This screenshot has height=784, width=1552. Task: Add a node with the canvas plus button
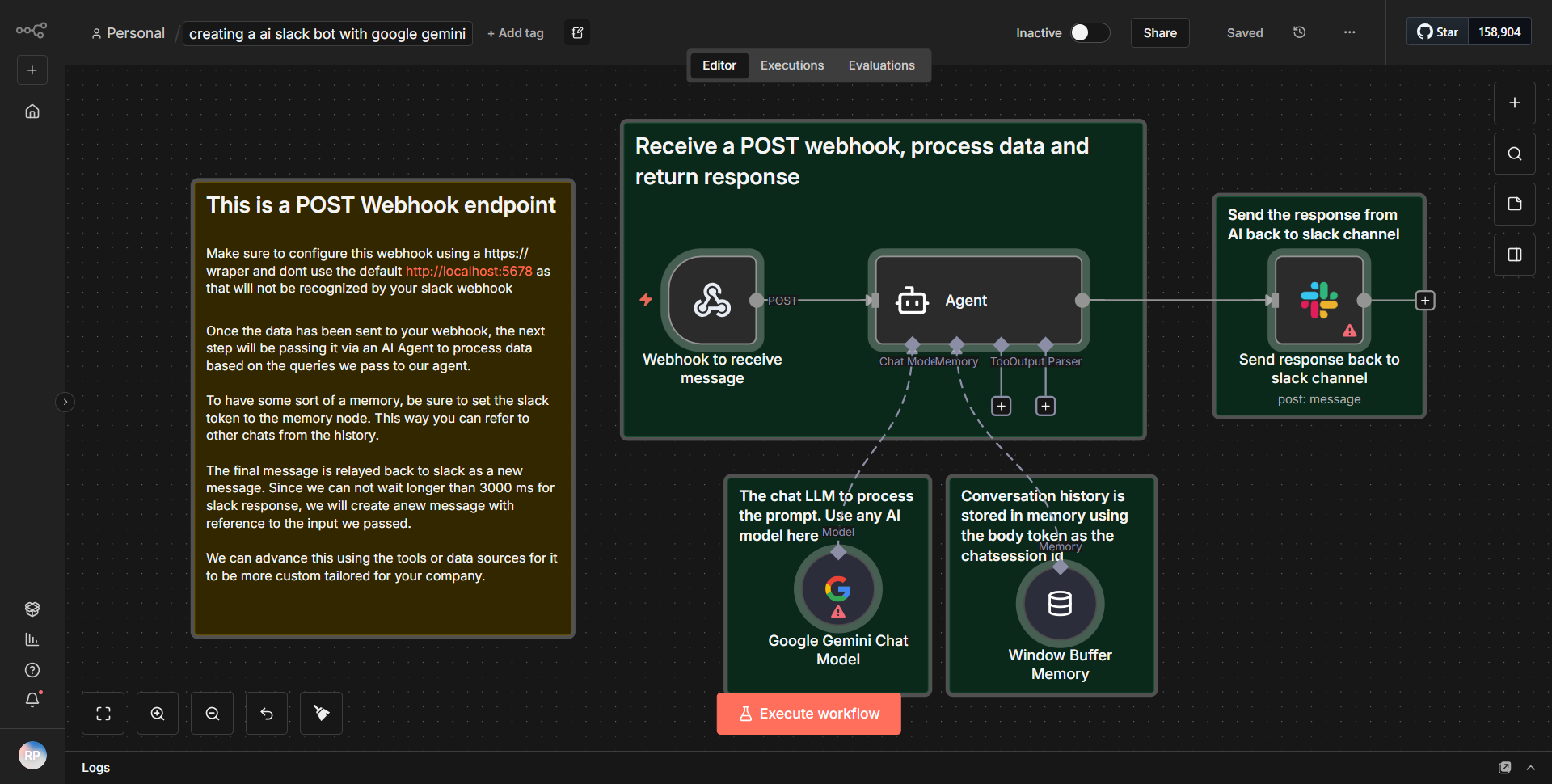[x=1515, y=103]
